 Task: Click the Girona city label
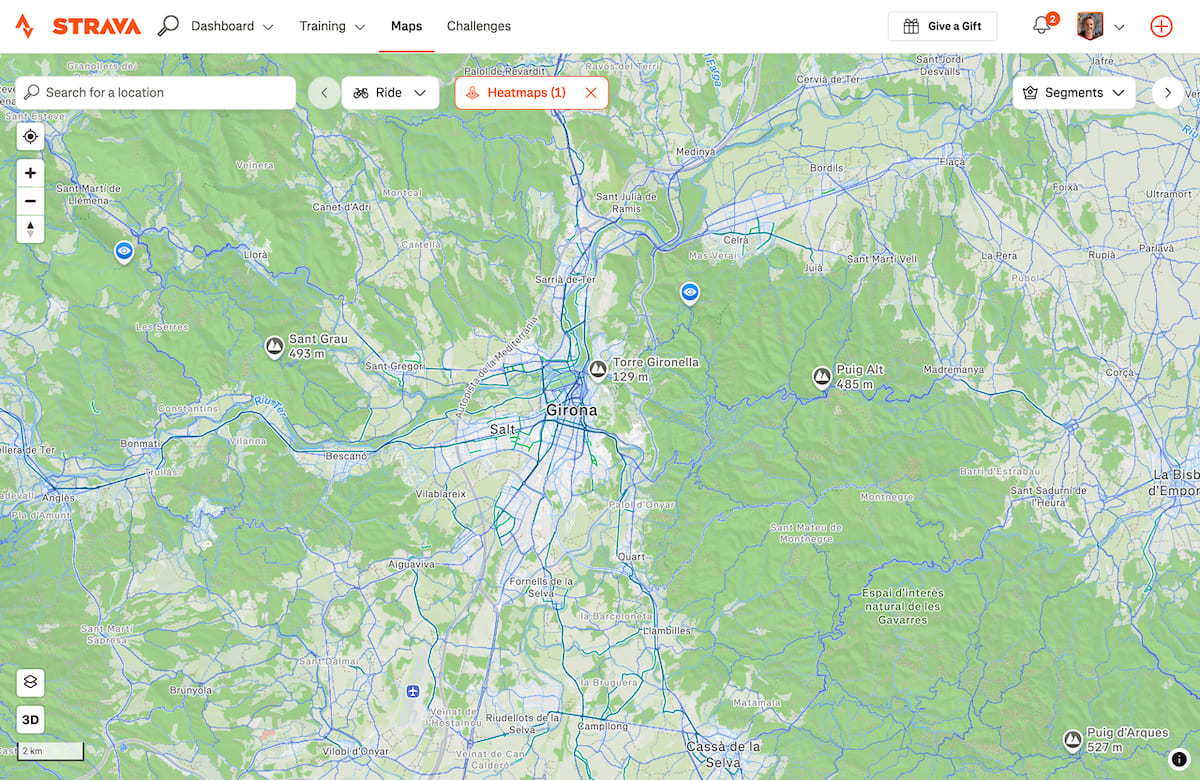click(x=572, y=410)
